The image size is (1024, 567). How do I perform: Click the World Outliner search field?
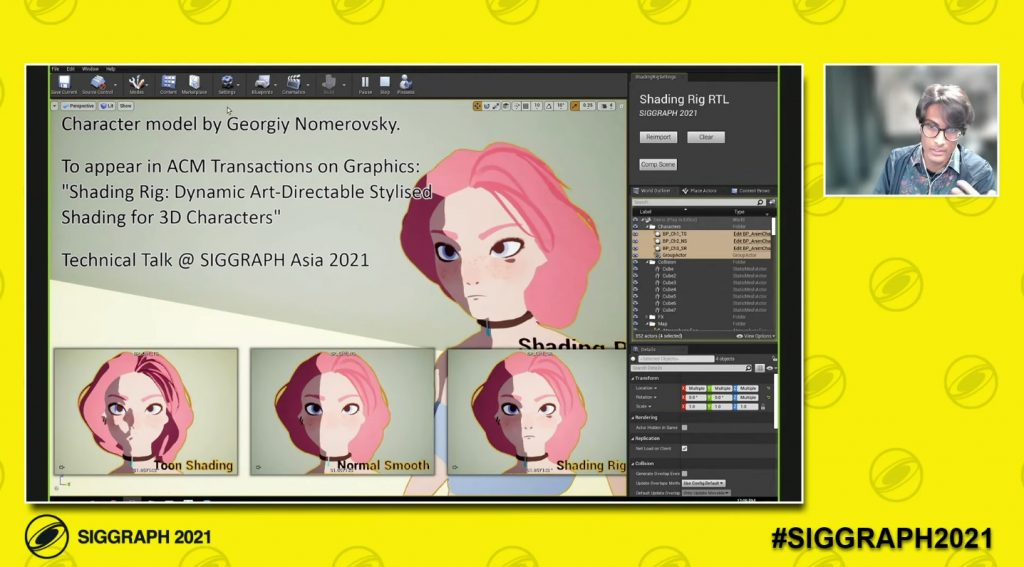699,202
